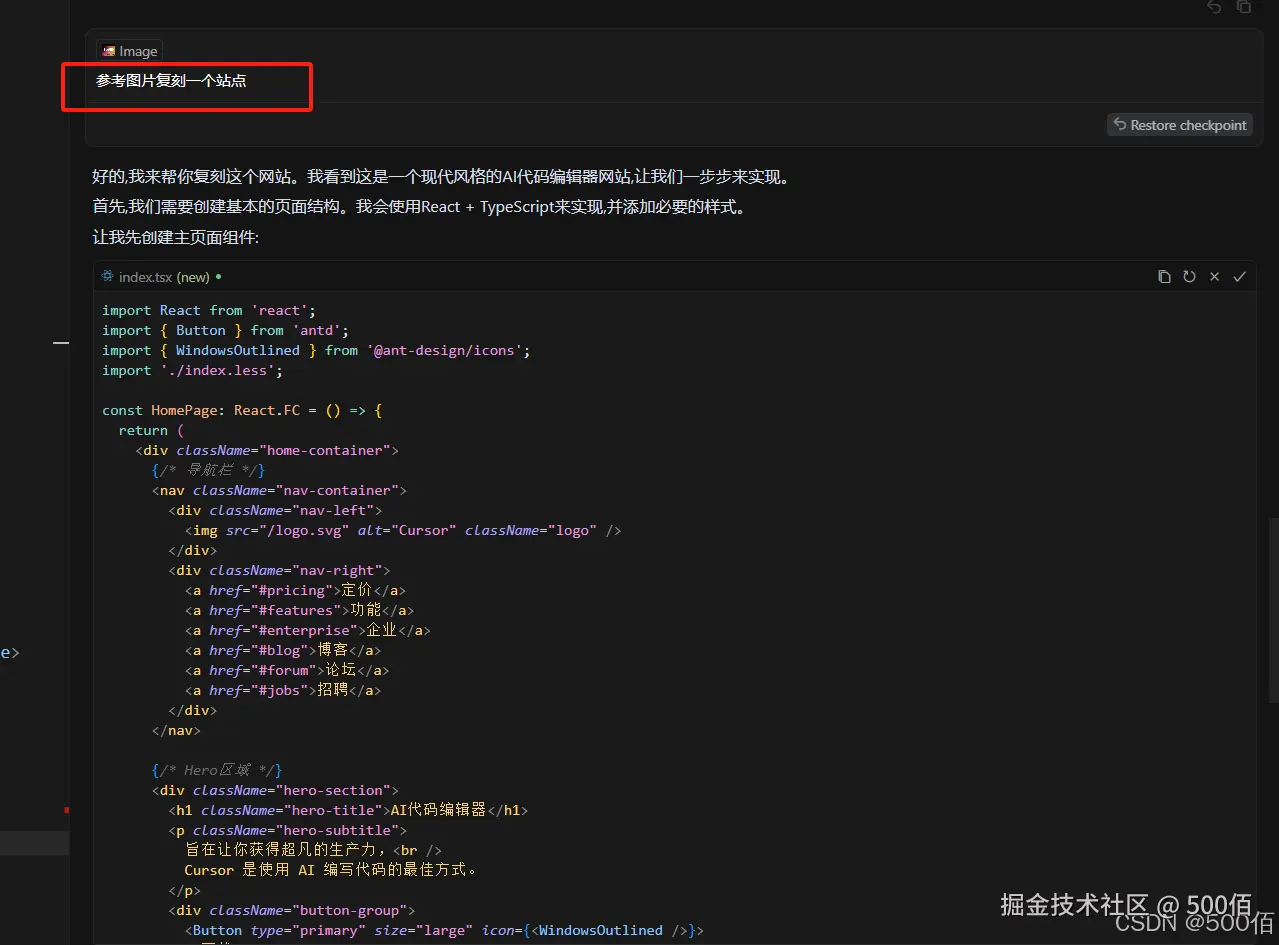
Task: Click the hero-title AI代码编辑器 h1 line
Action: [348, 810]
